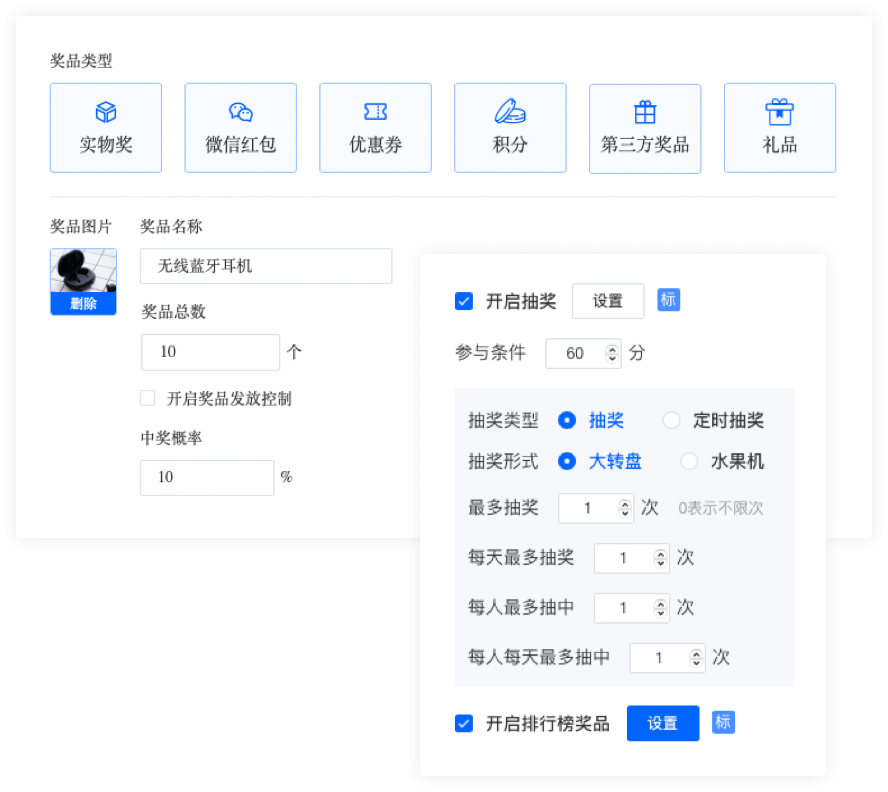Viewport: 888px width, 792px height.
Task: Choose the 微信红包 WeChat icon
Action: coord(241,112)
